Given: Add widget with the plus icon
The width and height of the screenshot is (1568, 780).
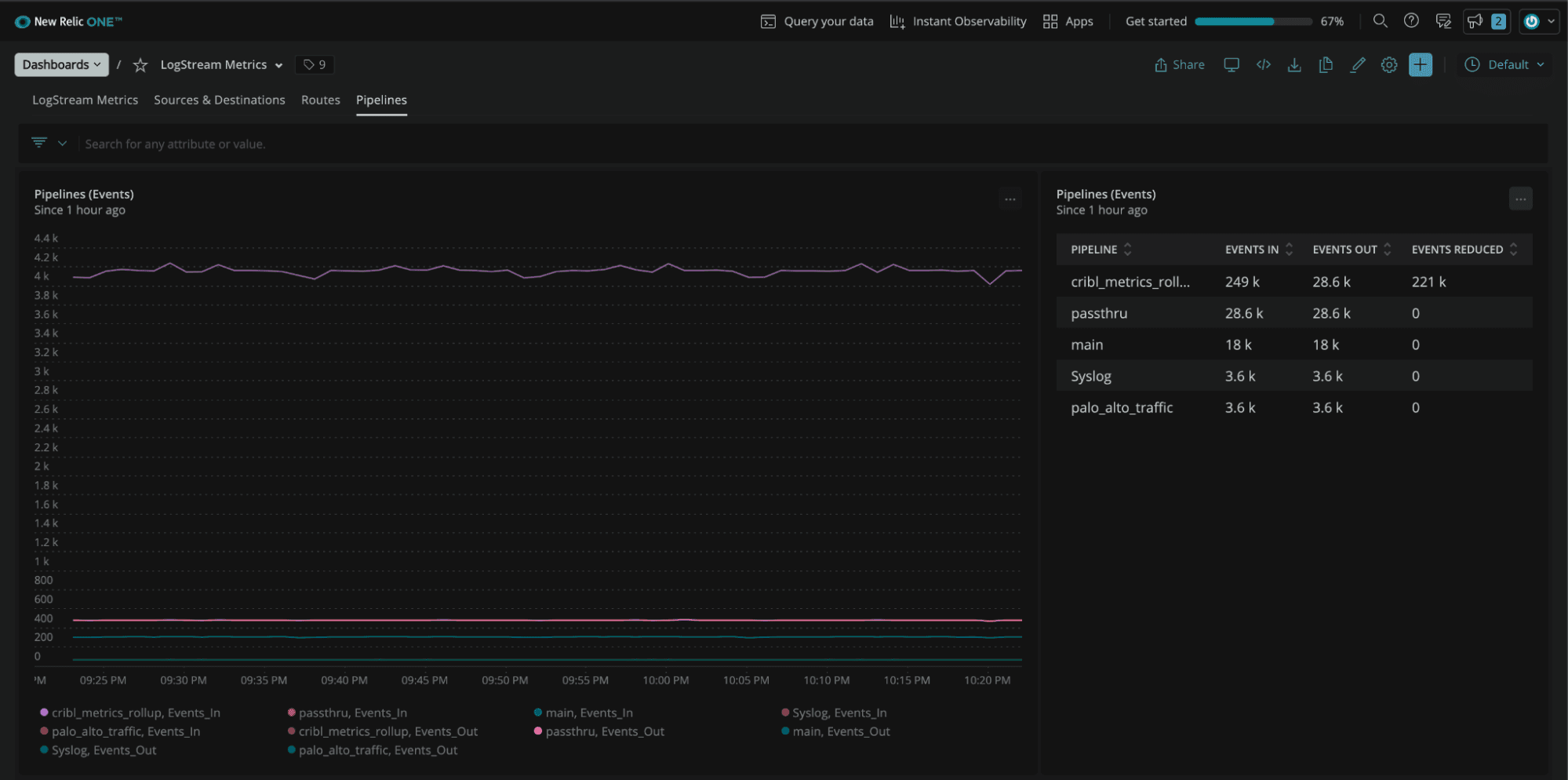Looking at the screenshot, I should click(x=1420, y=65).
